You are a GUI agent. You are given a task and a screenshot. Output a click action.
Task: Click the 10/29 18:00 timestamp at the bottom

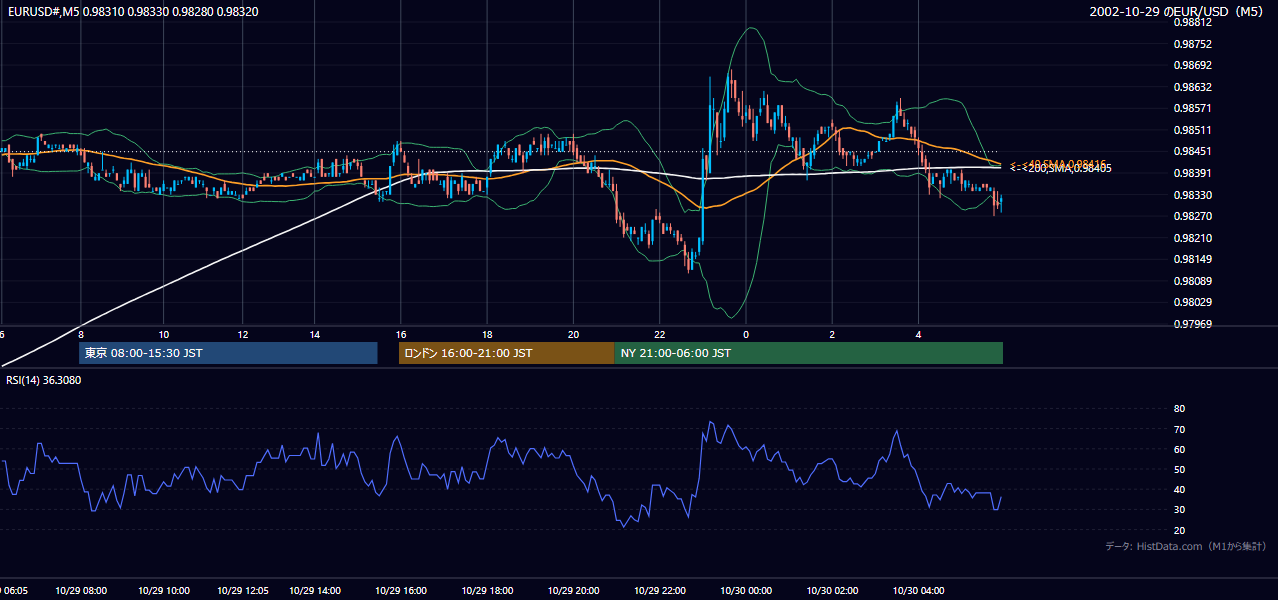(487, 590)
